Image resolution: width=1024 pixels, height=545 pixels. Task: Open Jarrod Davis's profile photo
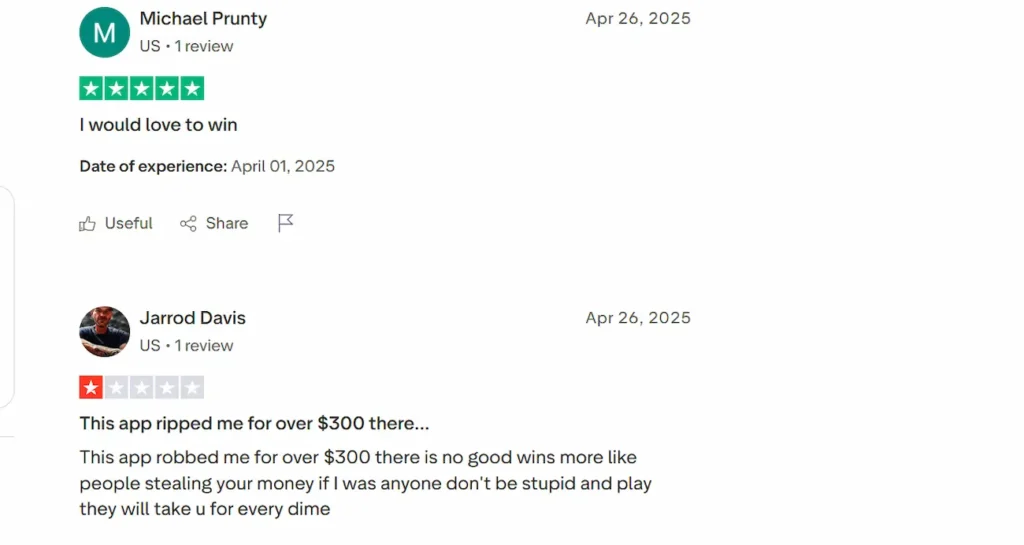coord(104,332)
